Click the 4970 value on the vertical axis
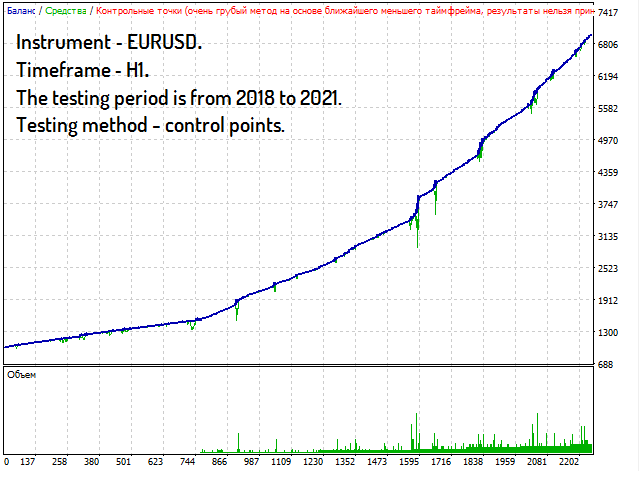This screenshot has width=640, height=480. [609, 141]
